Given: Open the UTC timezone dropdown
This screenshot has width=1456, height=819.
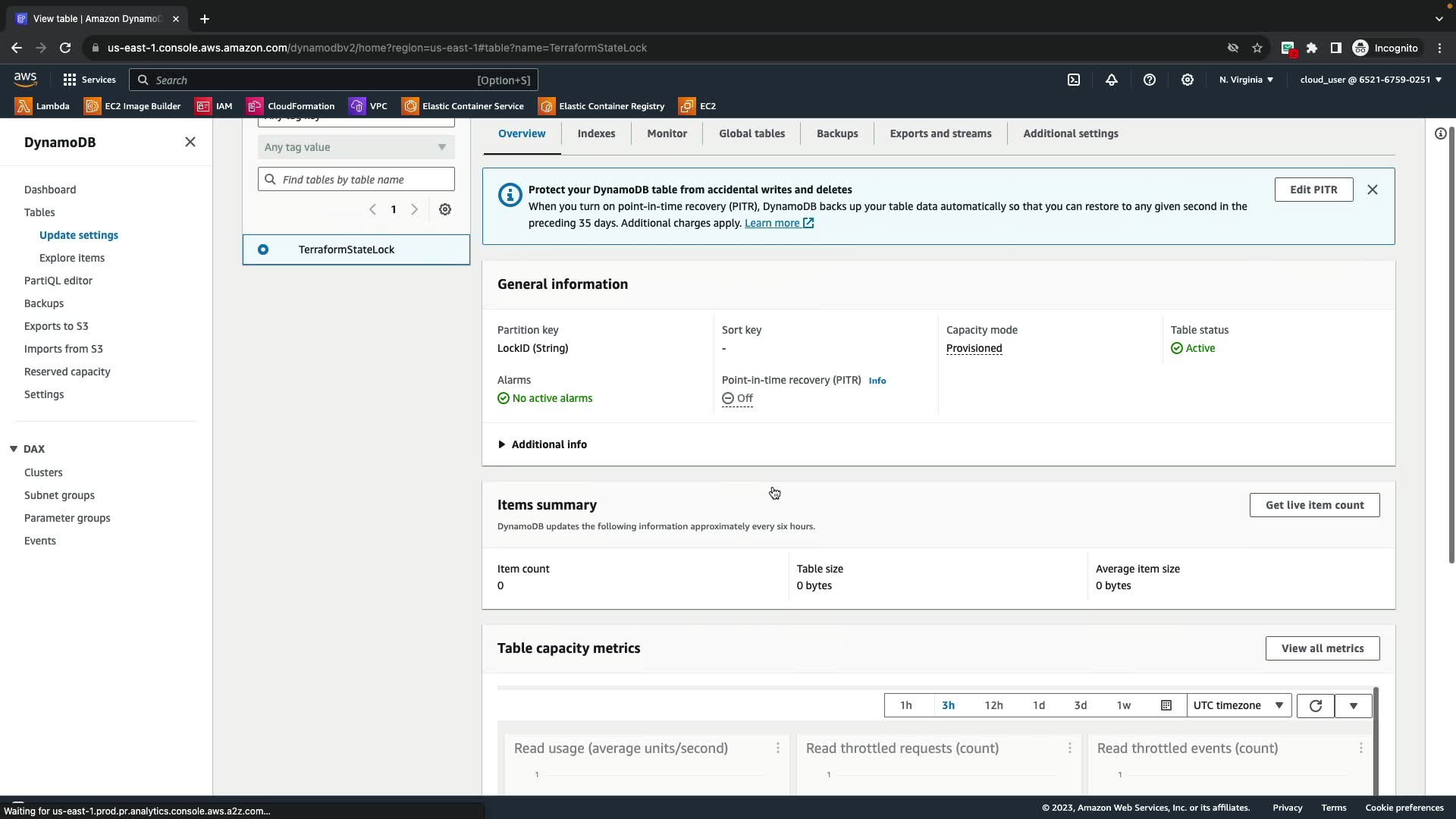Looking at the screenshot, I should point(1238,705).
